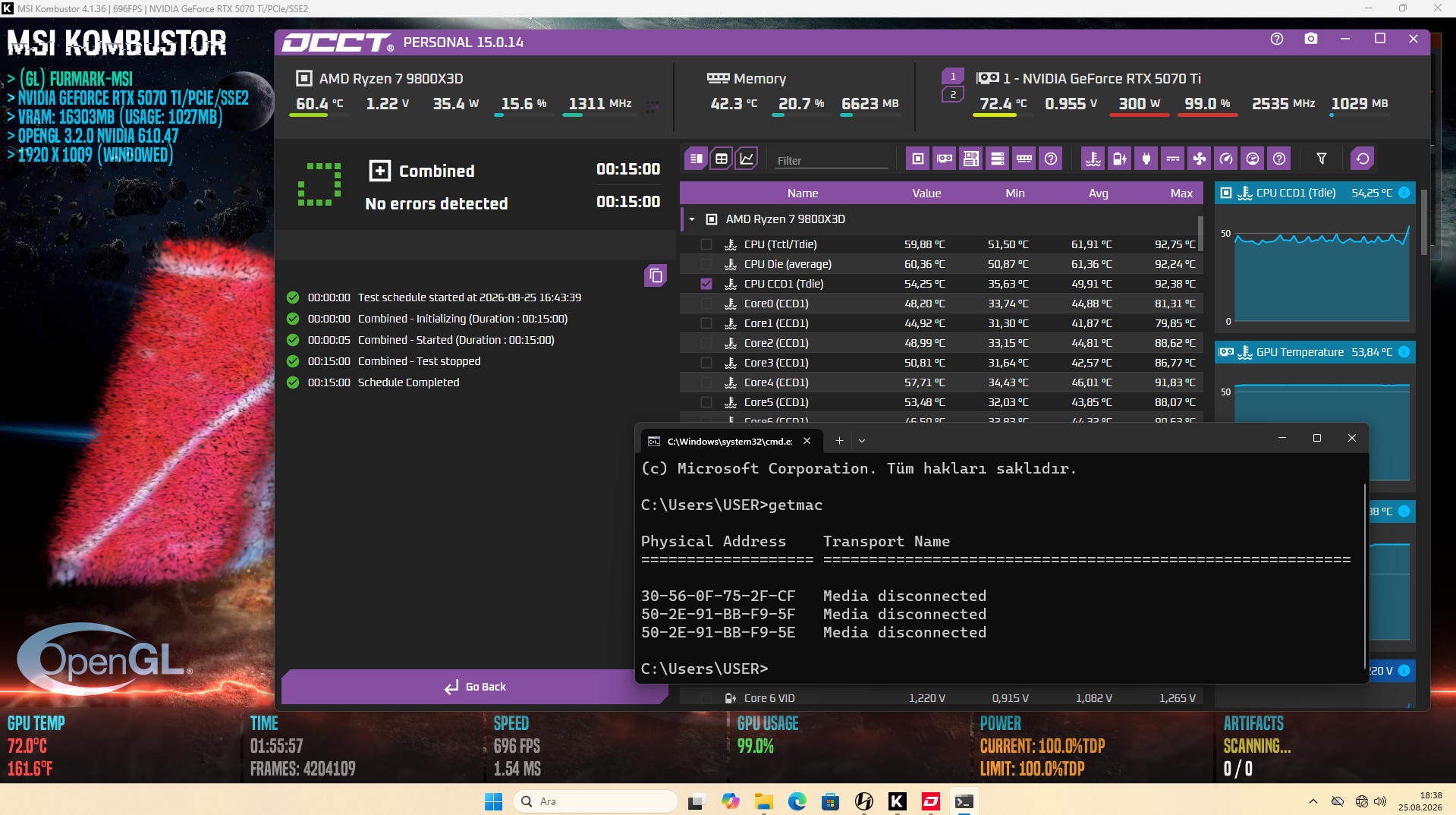Filter sensors by fan speed icon
Viewport: 1456px width, 815px height.
(x=1200, y=159)
